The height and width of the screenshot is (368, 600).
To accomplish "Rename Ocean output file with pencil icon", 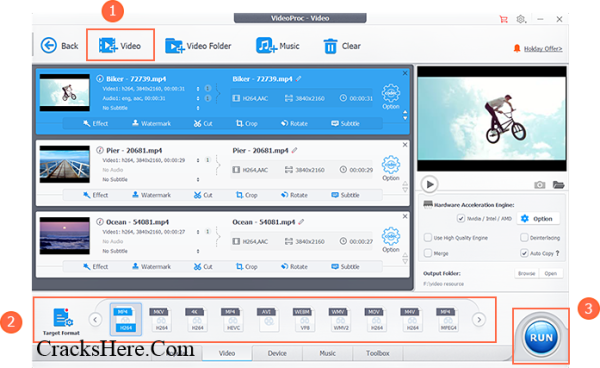I will (x=301, y=222).
